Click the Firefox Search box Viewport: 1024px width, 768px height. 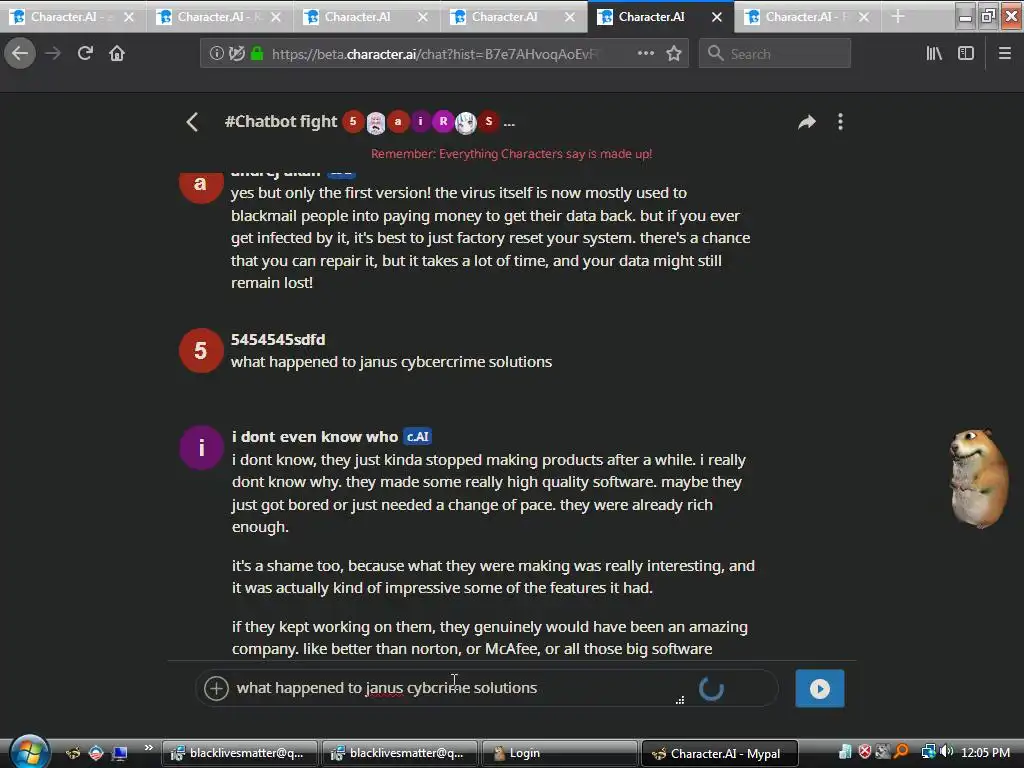click(775, 54)
